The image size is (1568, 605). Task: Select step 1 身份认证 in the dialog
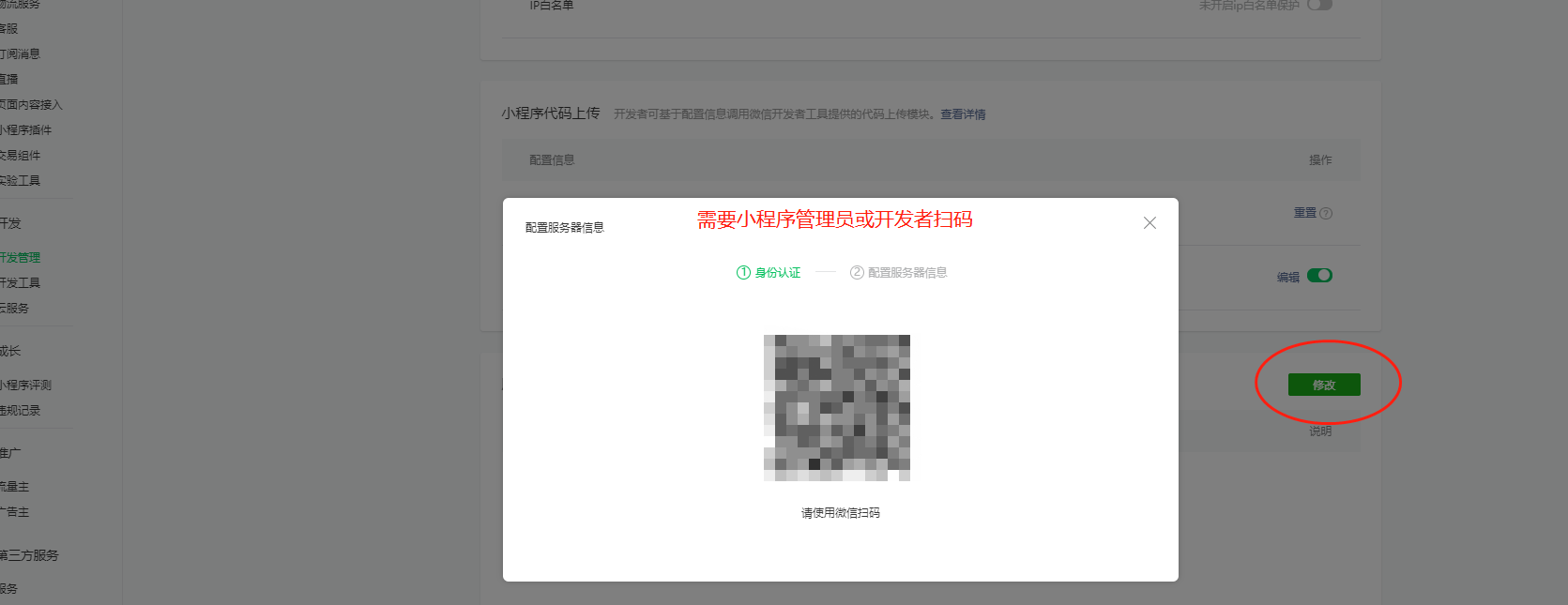(769, 273)
